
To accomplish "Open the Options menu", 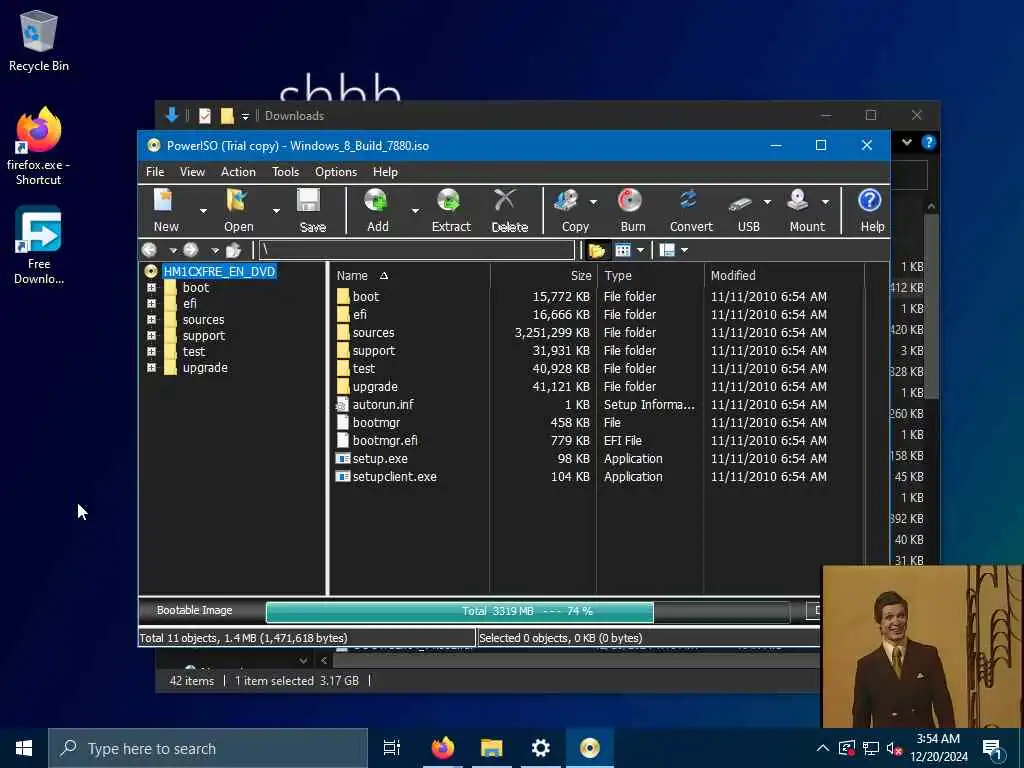I will point(336,172).
